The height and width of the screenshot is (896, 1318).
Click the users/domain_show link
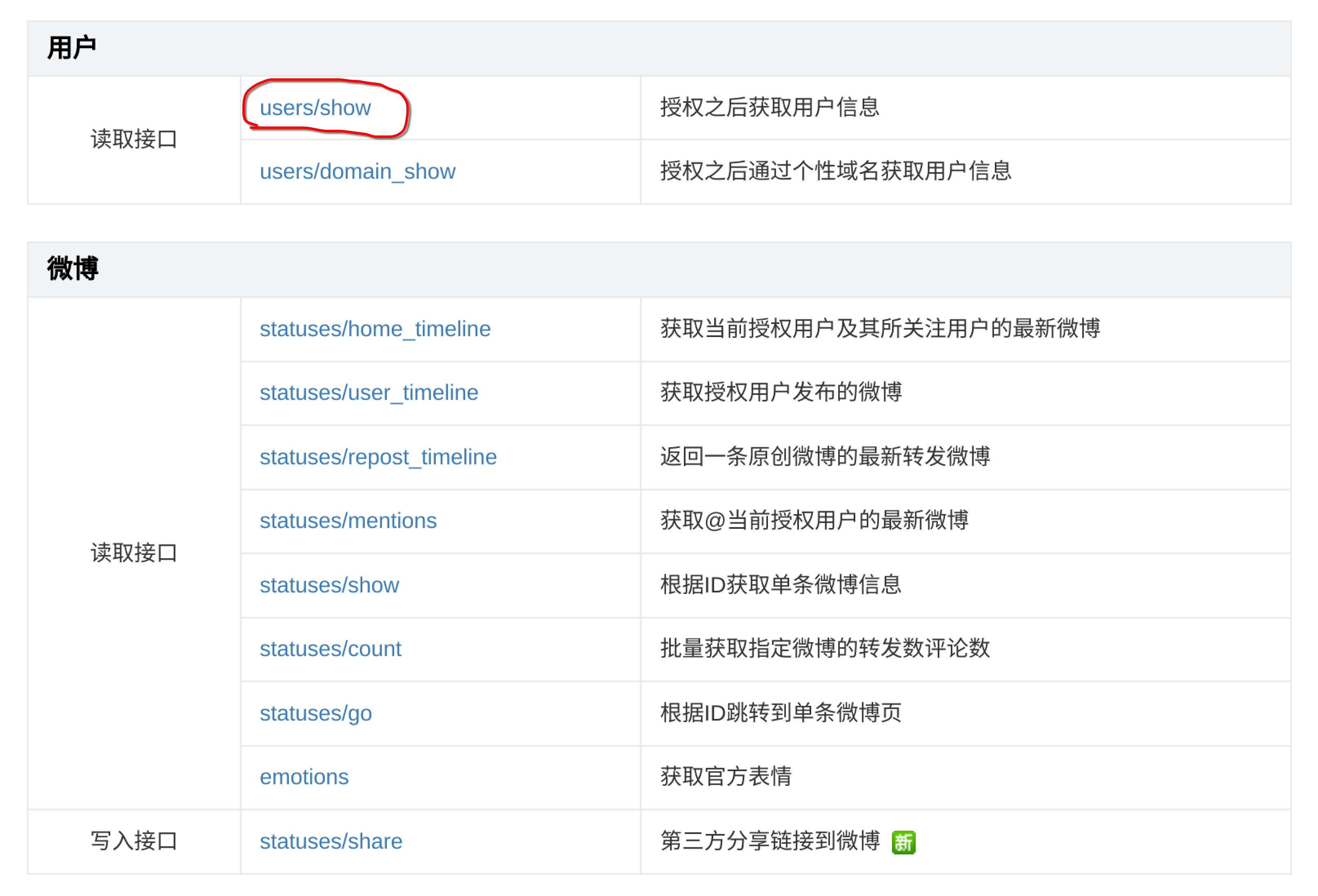pyautogui.click(x=357, y=171)
